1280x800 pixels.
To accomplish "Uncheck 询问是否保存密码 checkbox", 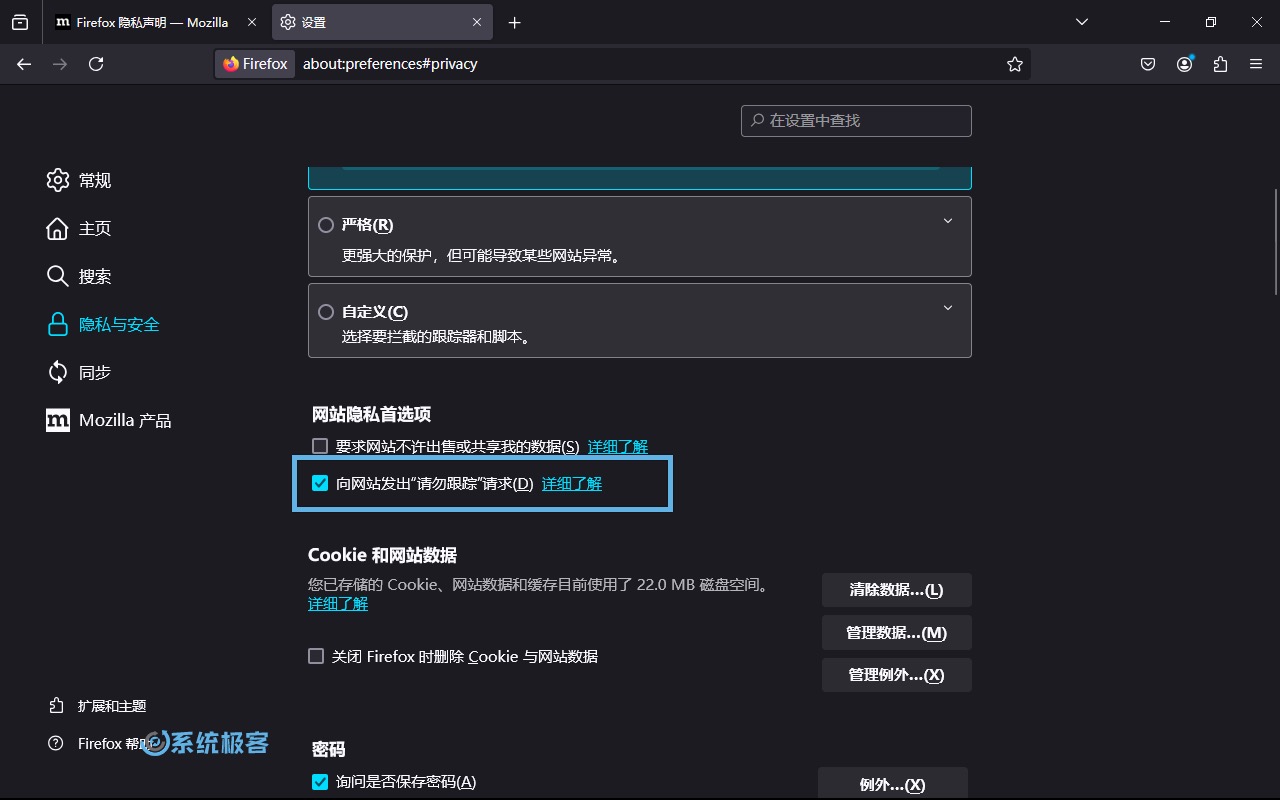I will [x=320, y=782].
